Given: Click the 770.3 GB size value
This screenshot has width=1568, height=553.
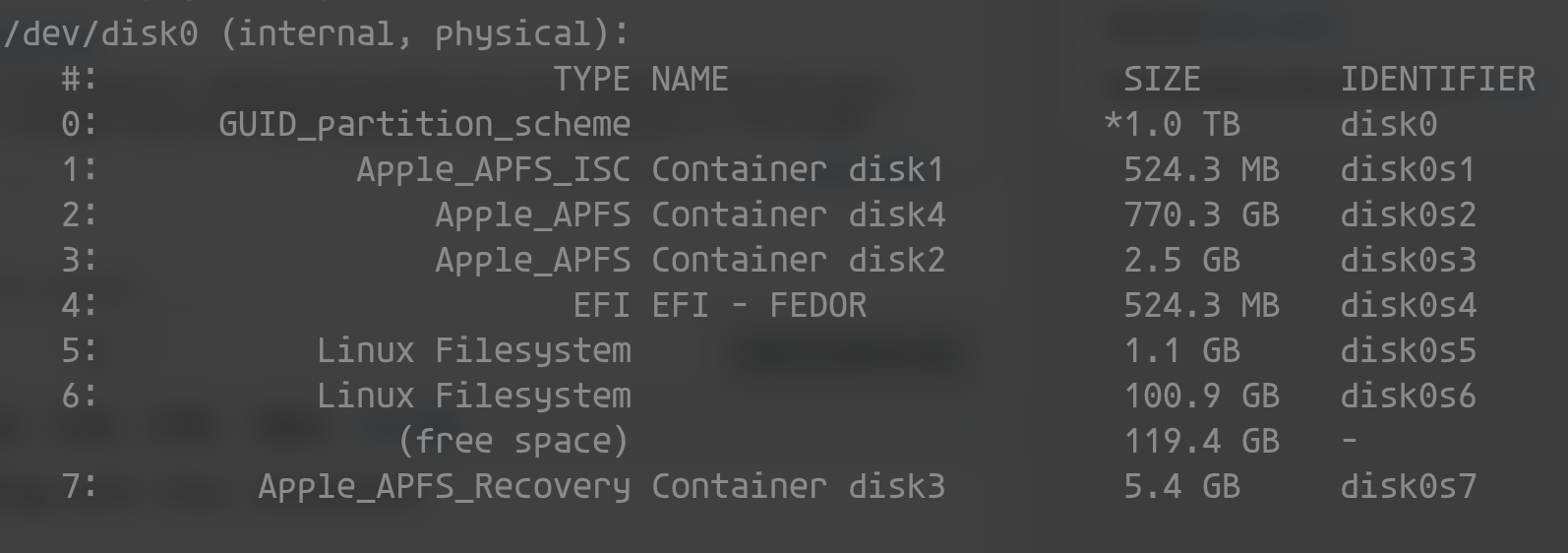Looking at the screenshot, I should click(1201, 215).
